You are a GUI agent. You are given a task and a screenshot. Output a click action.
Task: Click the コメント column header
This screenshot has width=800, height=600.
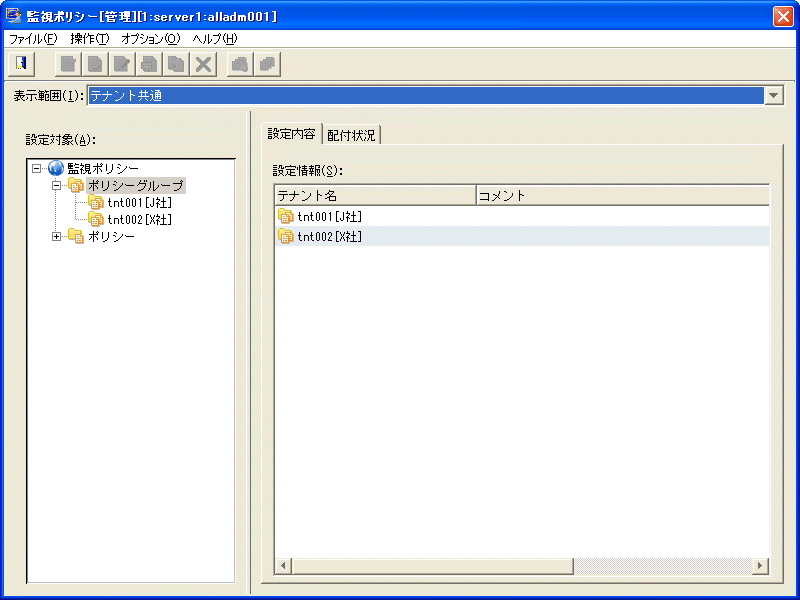(622, 195)
